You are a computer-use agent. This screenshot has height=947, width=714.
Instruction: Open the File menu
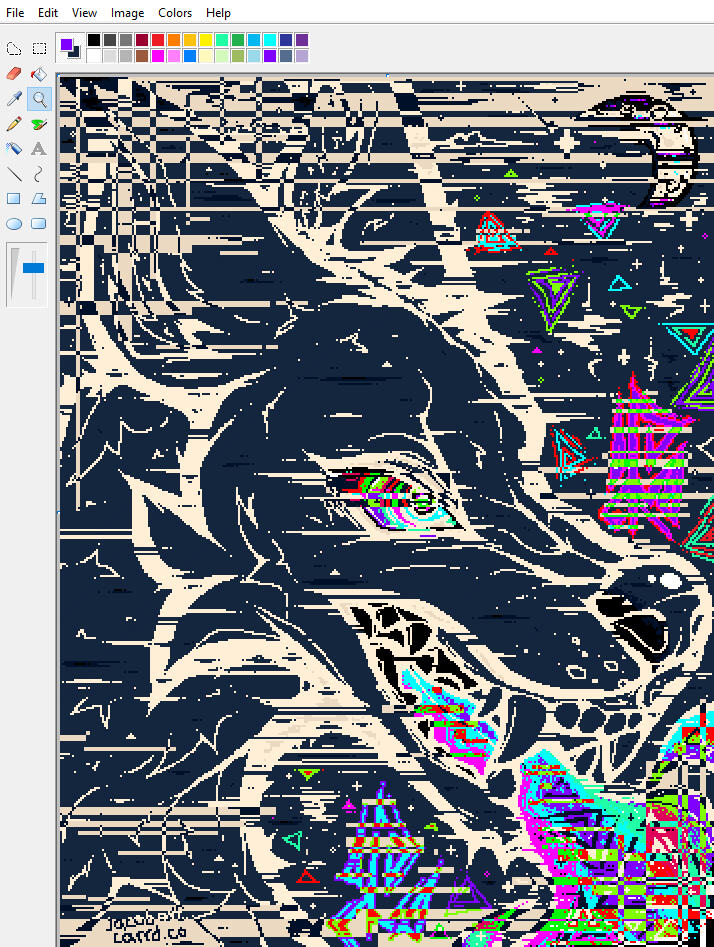15,13
